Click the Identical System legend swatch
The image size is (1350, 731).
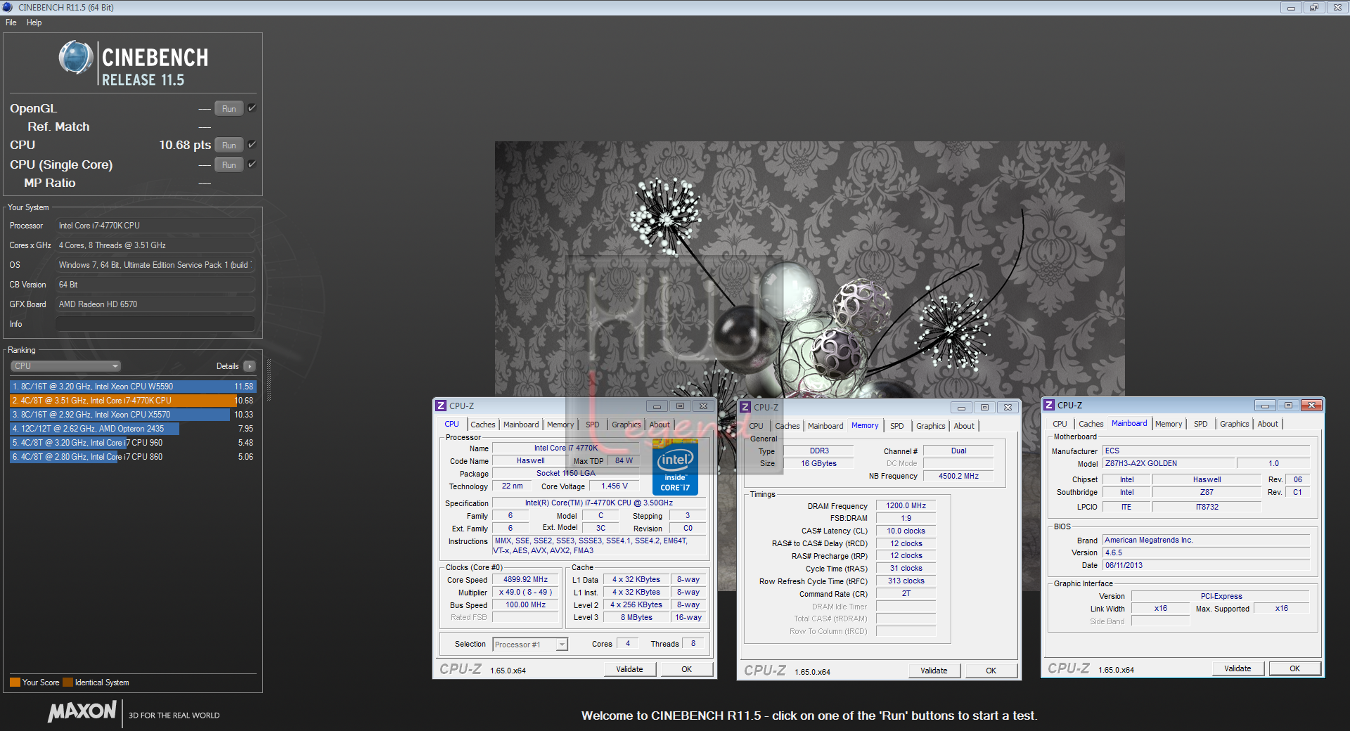coord(68,682)
